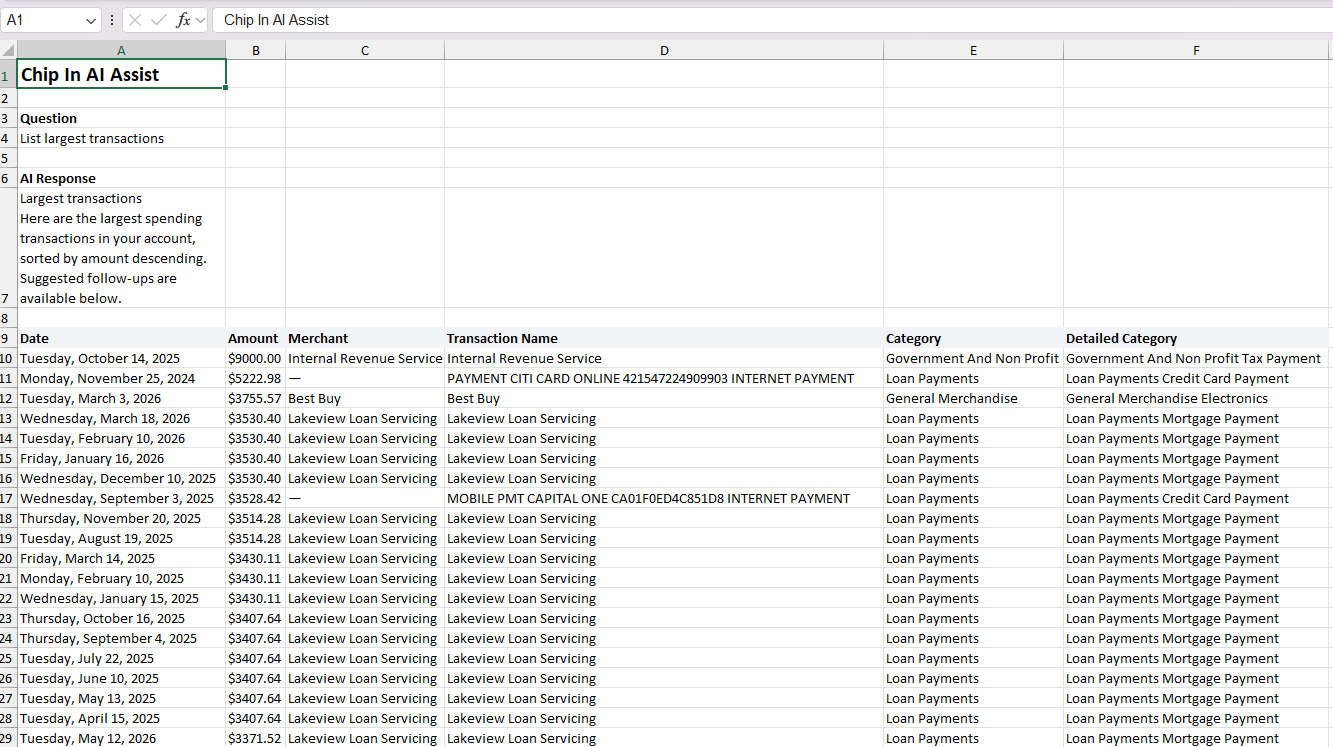Click the $3755.57 amount cell
This screenshot has width=1333, height=747.
coord(256,398)
